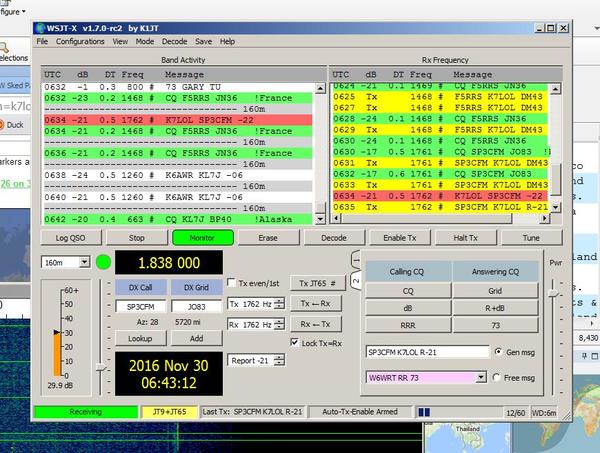Click the Add button
This screenshot has height=453, width=600.
coord(196,338)
